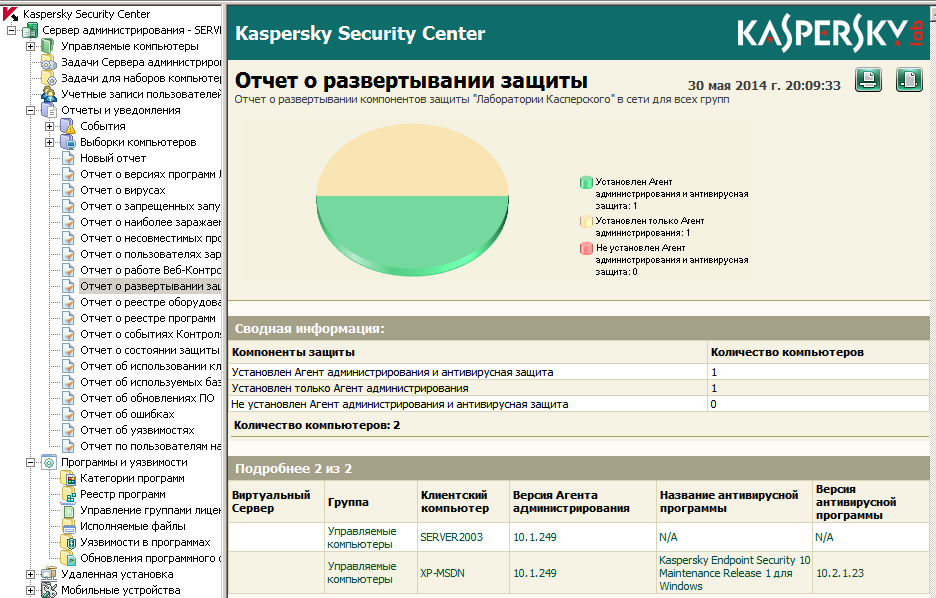This screenshot has height=598, width=936.
Task: Click the print report icon
Action: (x=869, y=79)
